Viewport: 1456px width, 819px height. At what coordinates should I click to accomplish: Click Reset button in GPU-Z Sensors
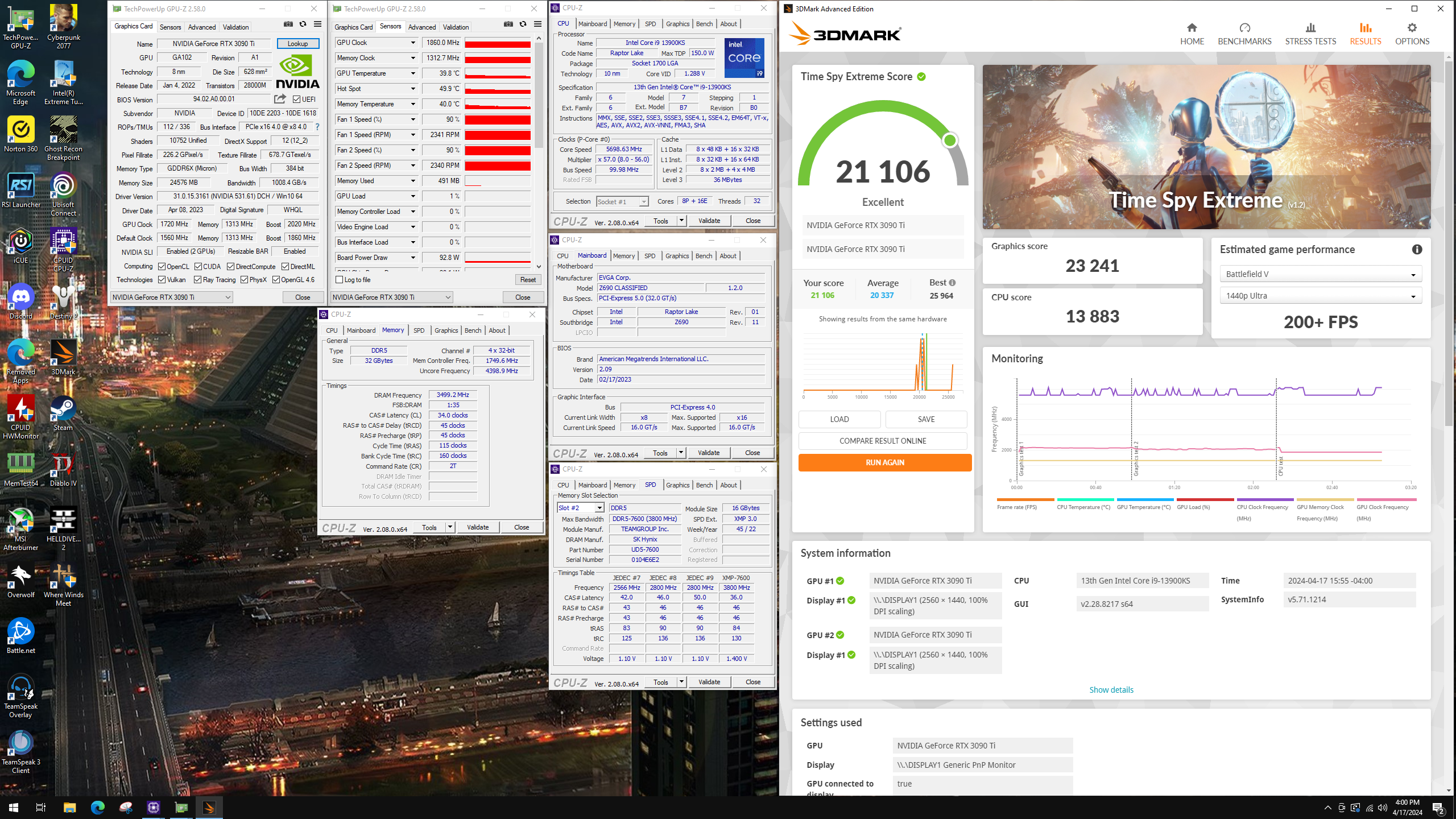tap(528, 279)
